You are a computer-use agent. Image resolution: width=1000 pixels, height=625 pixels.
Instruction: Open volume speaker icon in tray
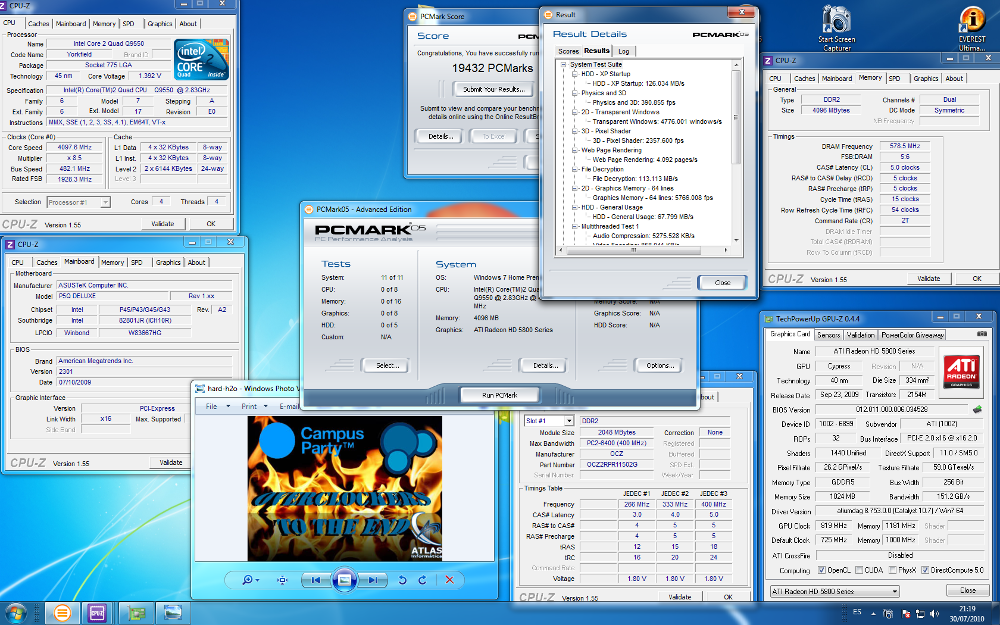click(x=934, y=614)
